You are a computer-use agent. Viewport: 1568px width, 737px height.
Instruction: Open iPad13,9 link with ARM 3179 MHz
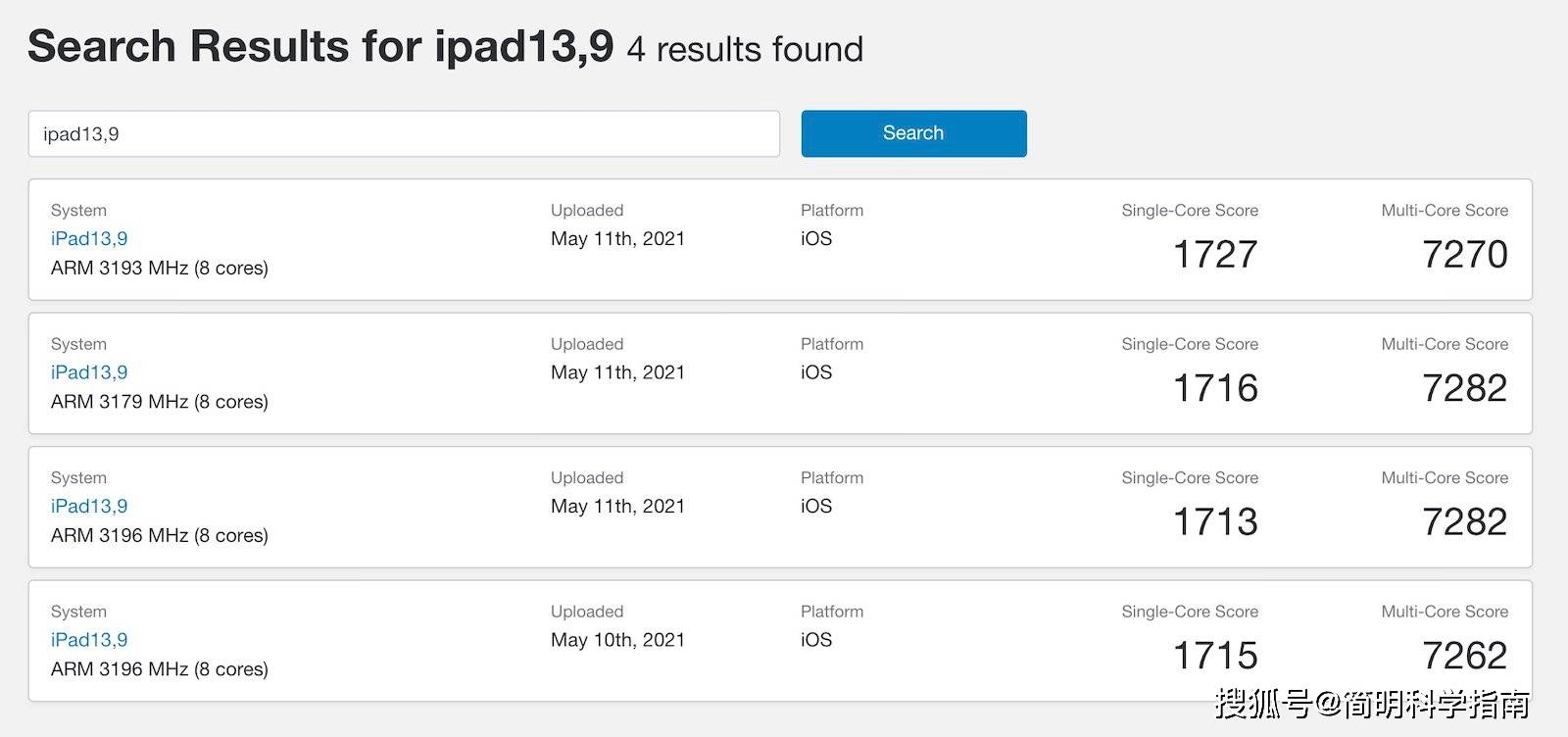click(x=89, y=372)
